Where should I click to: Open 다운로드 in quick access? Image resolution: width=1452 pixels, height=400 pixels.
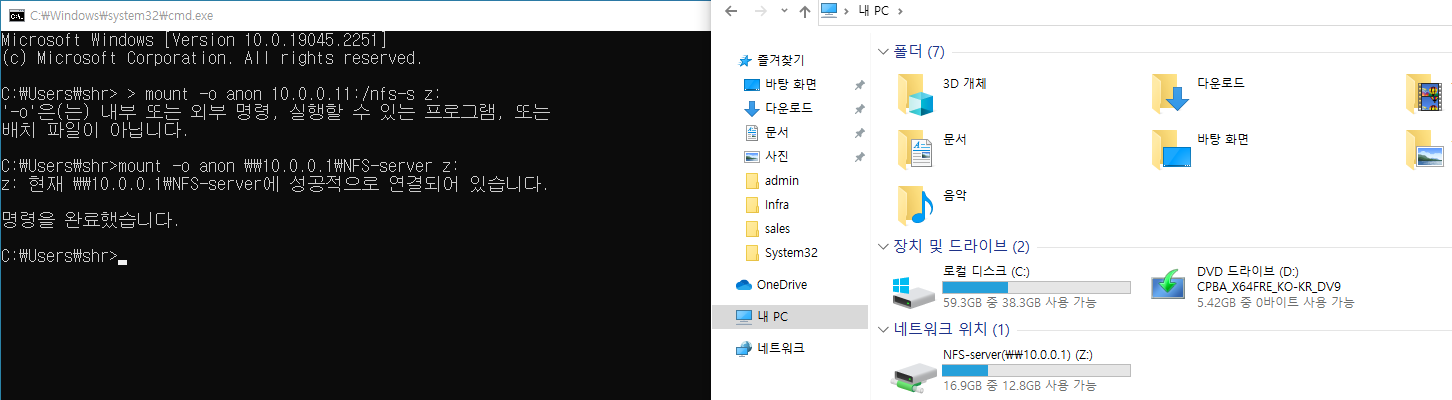click(x=789, y=108)
